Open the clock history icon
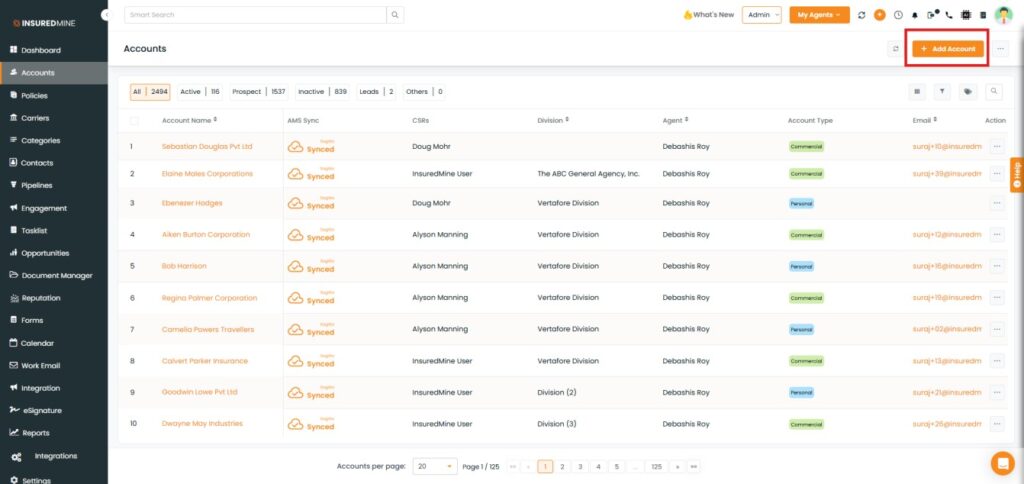This screenshot has width=1024, height=484. pyautogui.click(x=897, y=15)
